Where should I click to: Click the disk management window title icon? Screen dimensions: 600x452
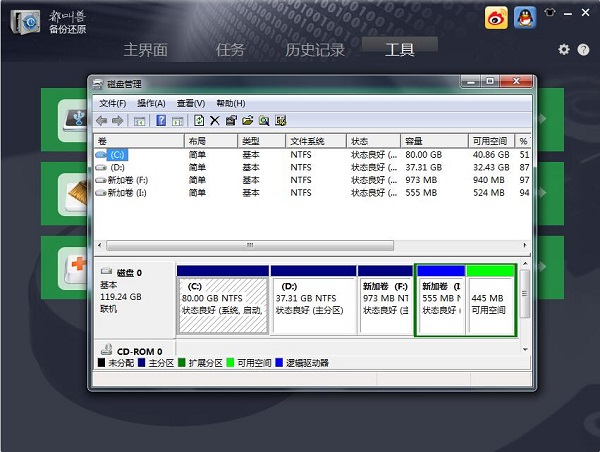pyautogui.click(x=98, y=84)
